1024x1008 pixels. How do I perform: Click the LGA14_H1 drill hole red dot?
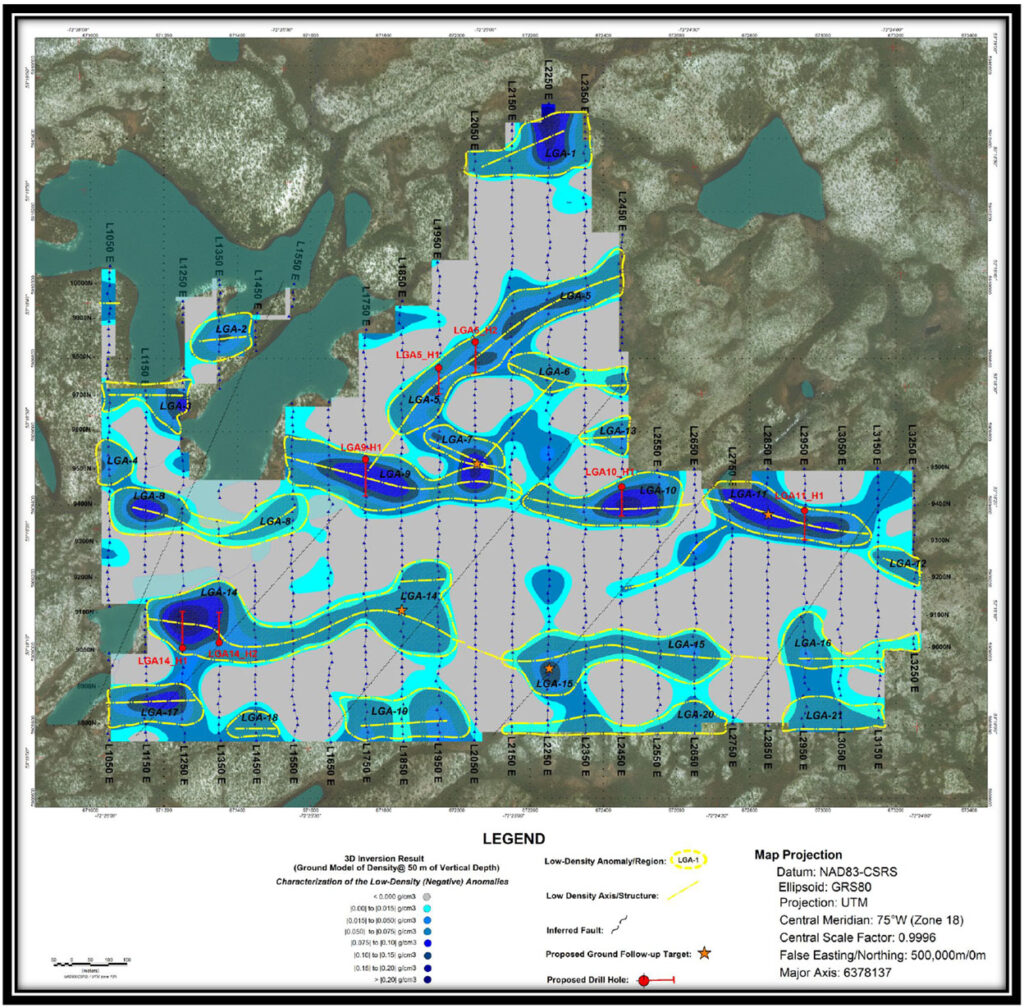click(x=183, y=648)
